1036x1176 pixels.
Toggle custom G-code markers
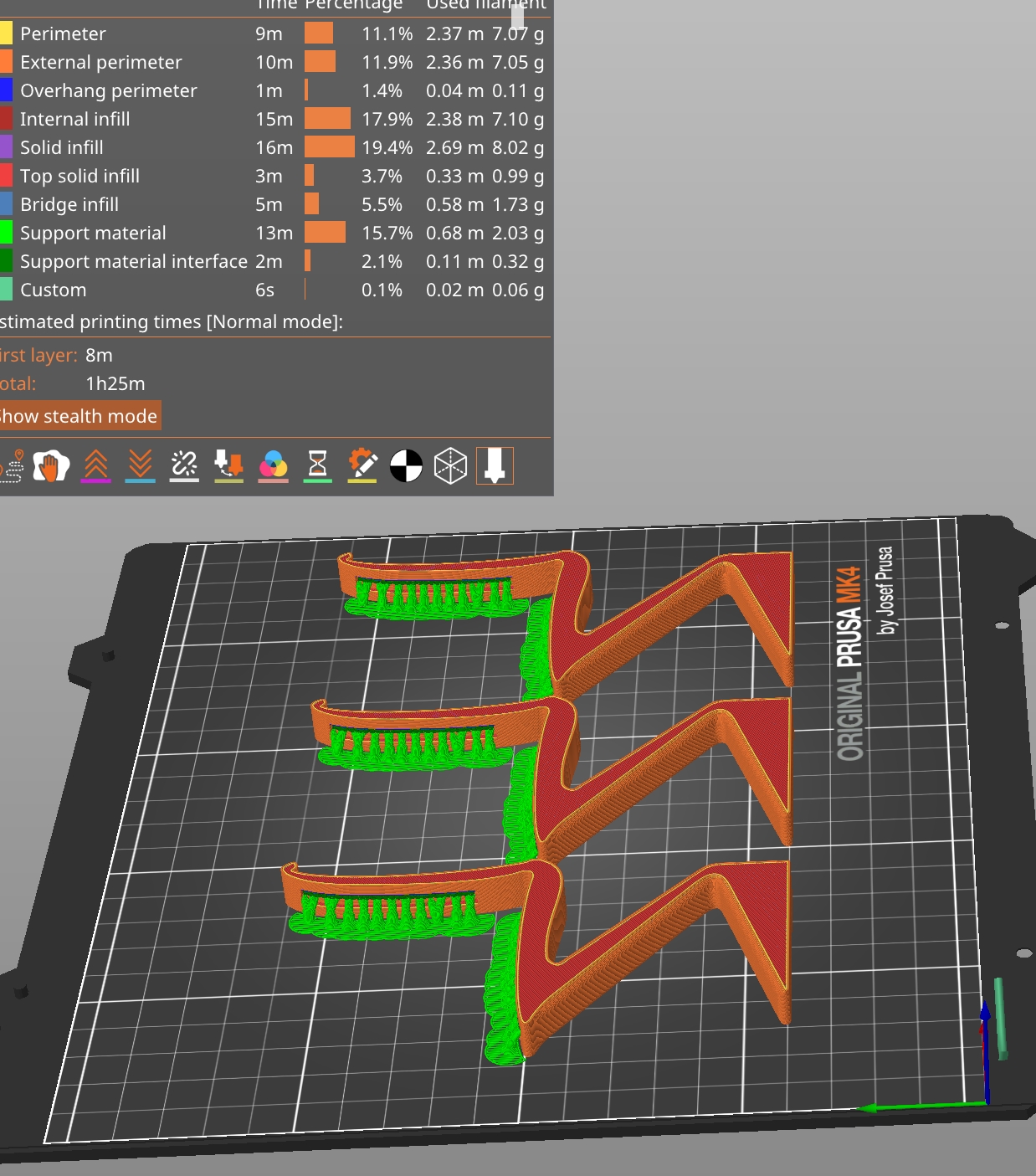pos(364,466)
